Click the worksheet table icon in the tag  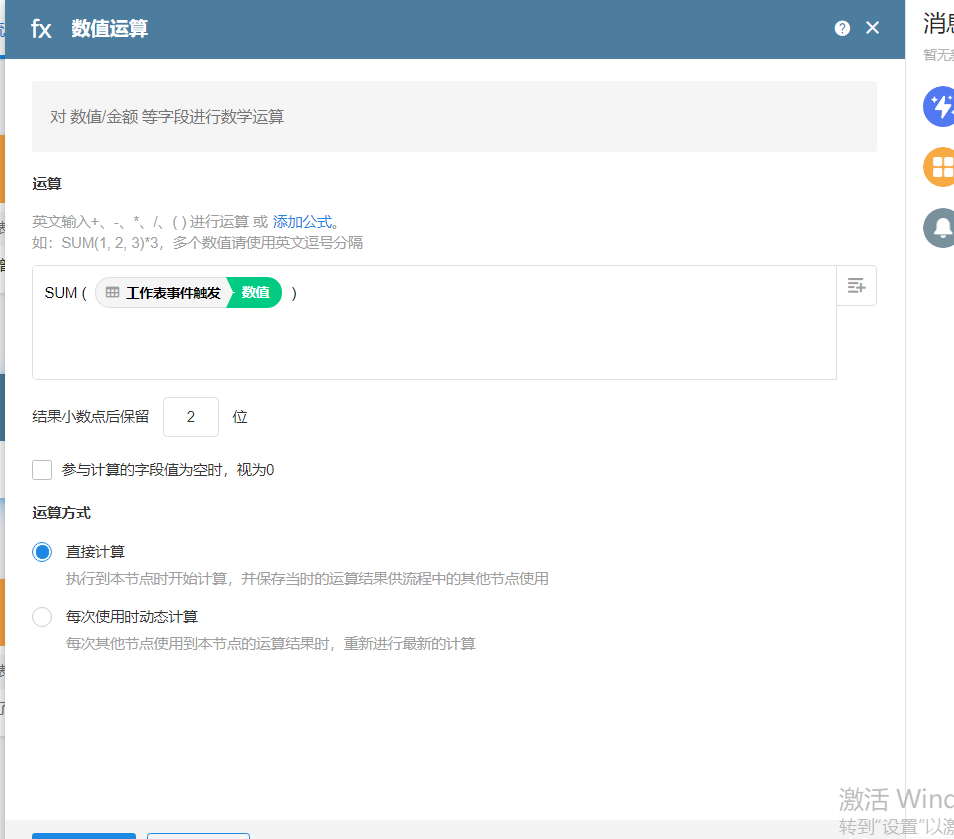coord(113,293)
